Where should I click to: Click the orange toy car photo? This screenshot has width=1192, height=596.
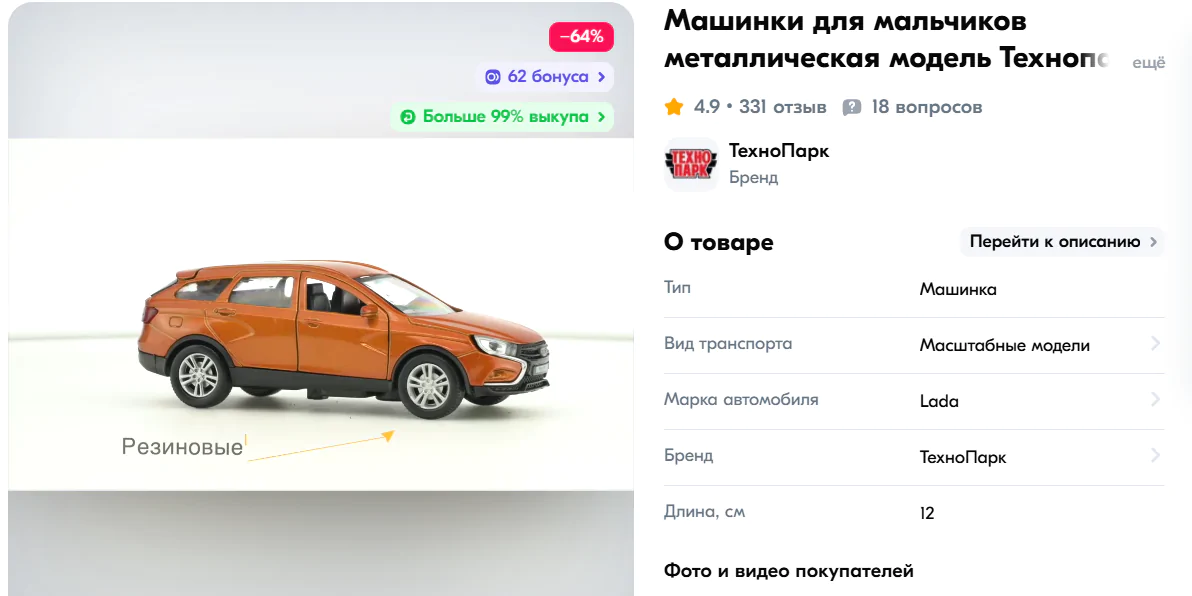click(344, 338)
